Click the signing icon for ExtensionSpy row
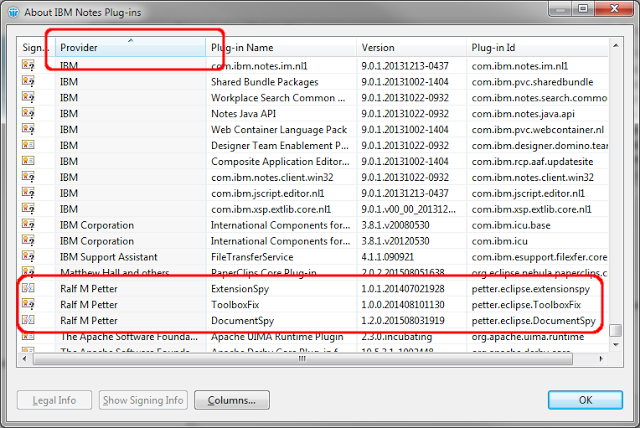Screen dimensions: 640x428 pos(29,288)
